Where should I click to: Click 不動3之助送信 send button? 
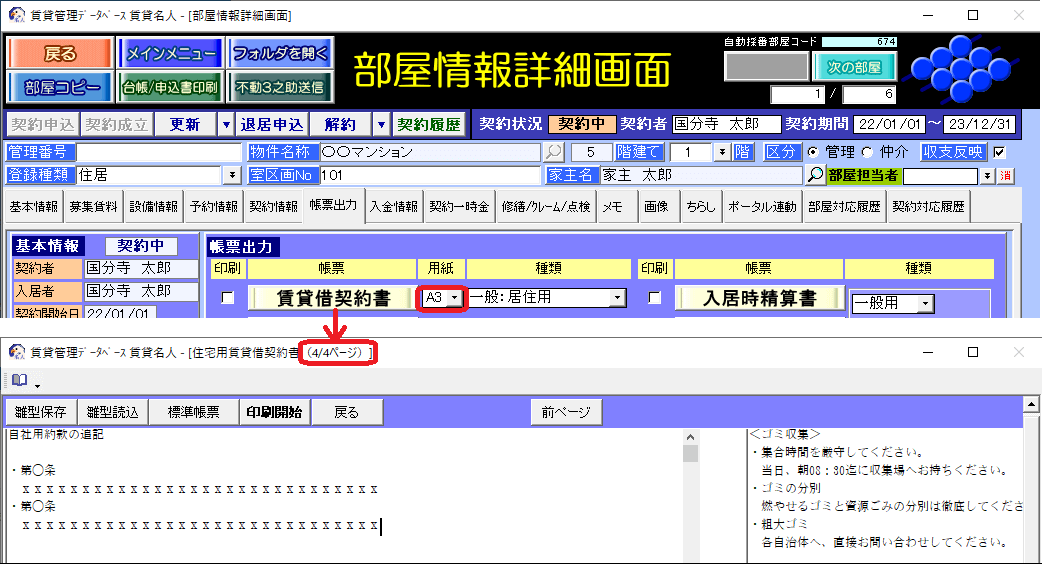tap(280, 88)
